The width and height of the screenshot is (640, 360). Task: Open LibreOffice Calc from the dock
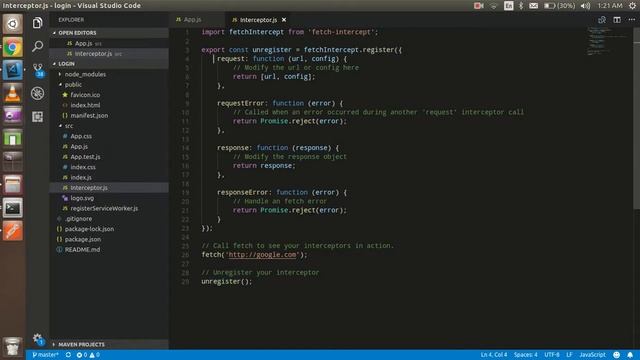[13, 139]
